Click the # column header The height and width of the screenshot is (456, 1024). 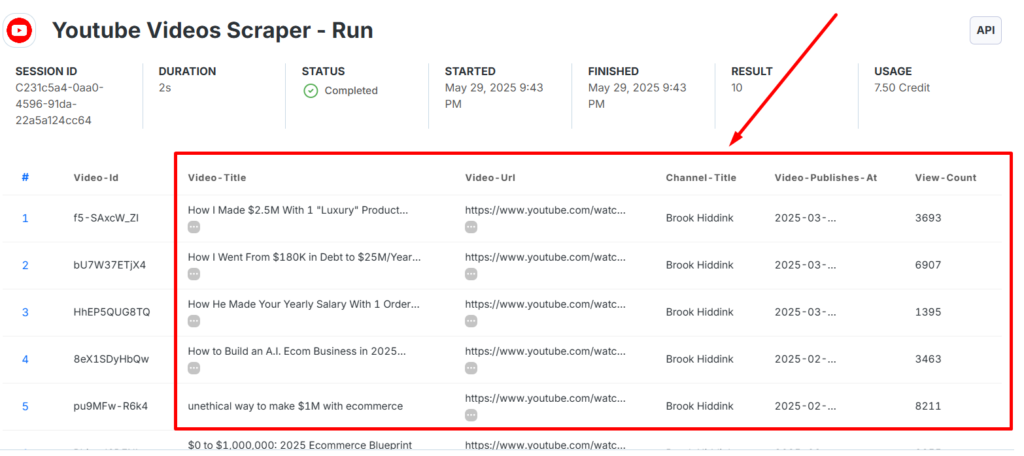tap(25, 177)
